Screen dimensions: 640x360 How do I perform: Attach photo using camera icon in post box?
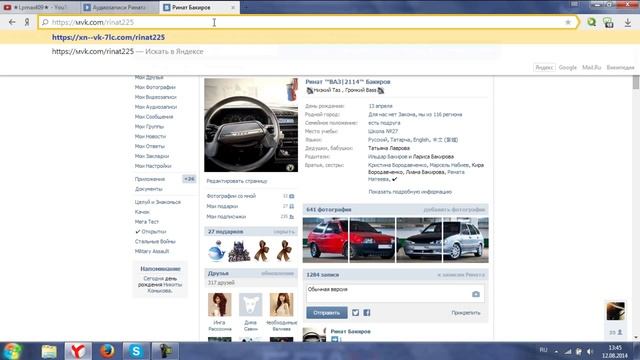pos(476,294)
